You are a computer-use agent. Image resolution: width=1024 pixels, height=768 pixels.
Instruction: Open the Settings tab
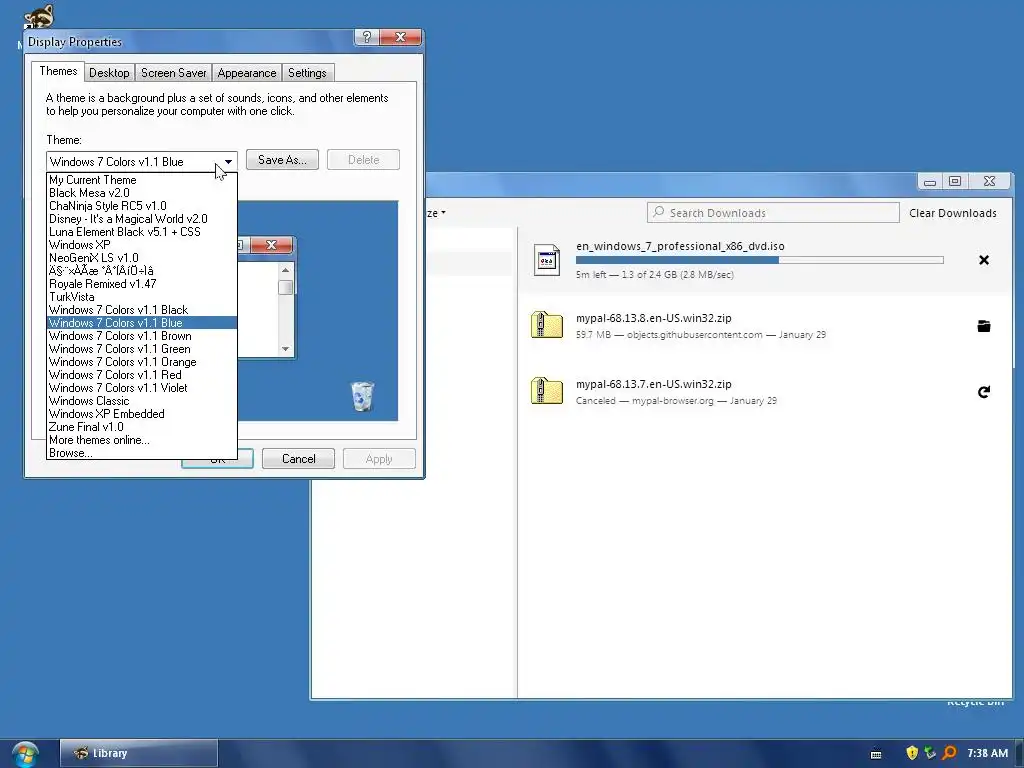(x=307, y=73)
